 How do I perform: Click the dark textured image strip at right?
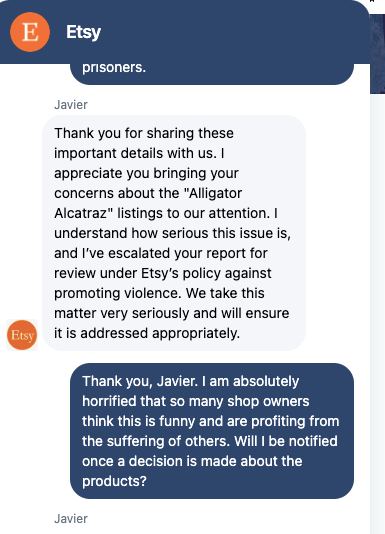377,54
